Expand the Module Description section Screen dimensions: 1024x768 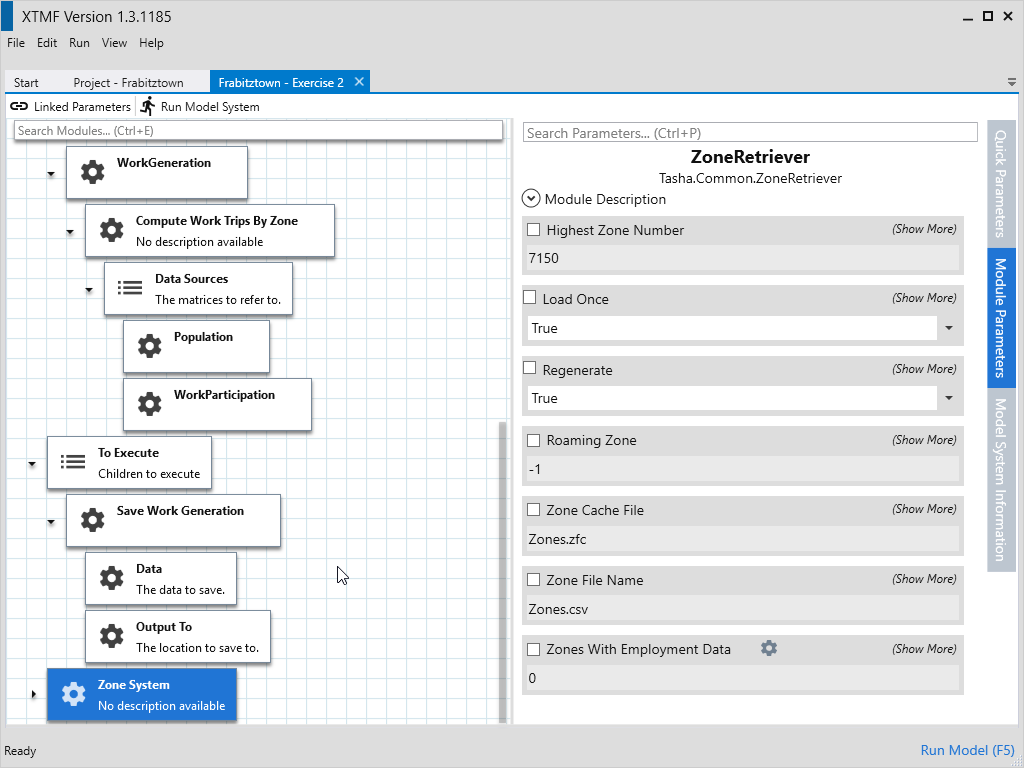(x=531, y=199)
